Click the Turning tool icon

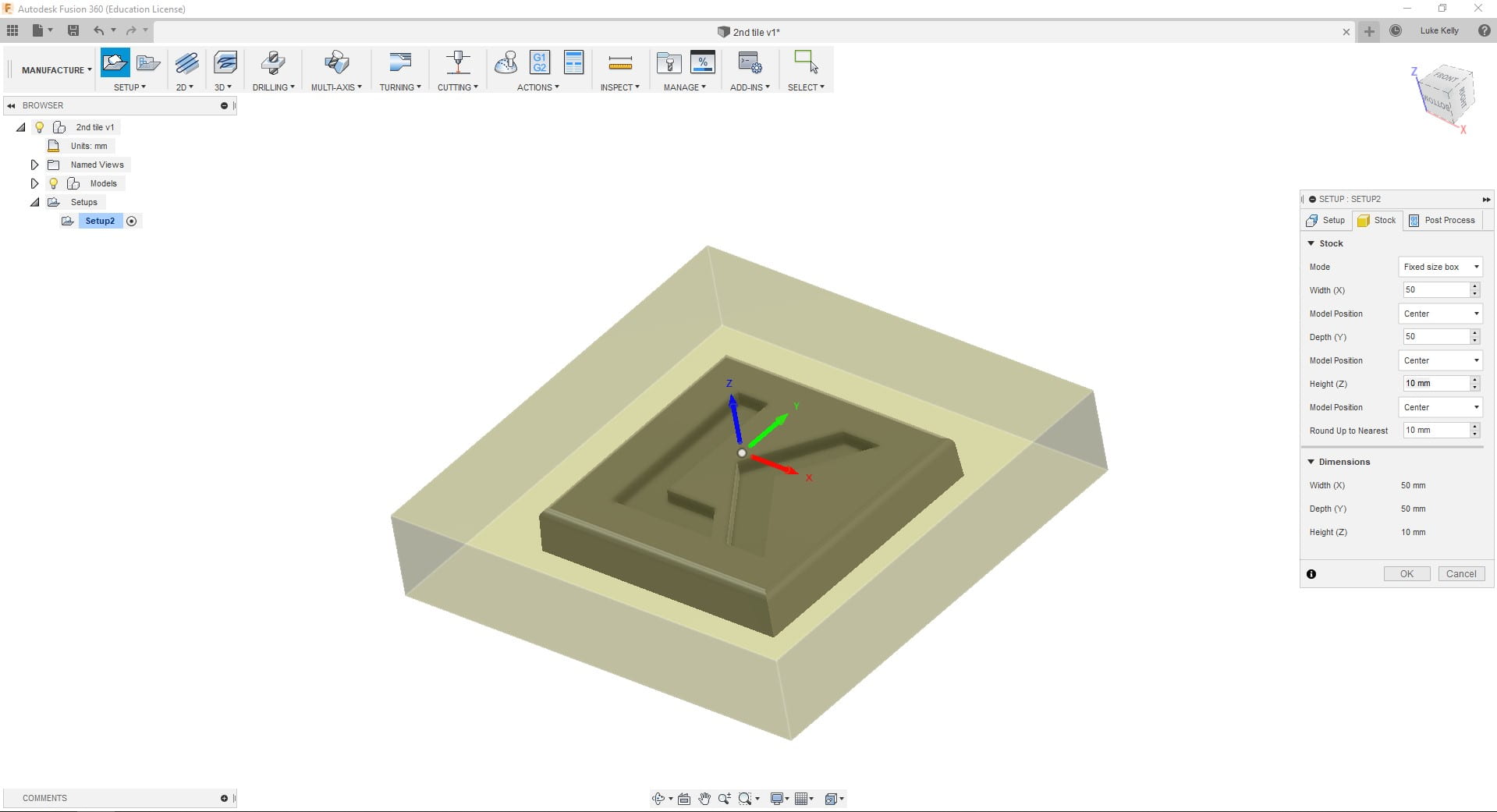pos(399,62)
